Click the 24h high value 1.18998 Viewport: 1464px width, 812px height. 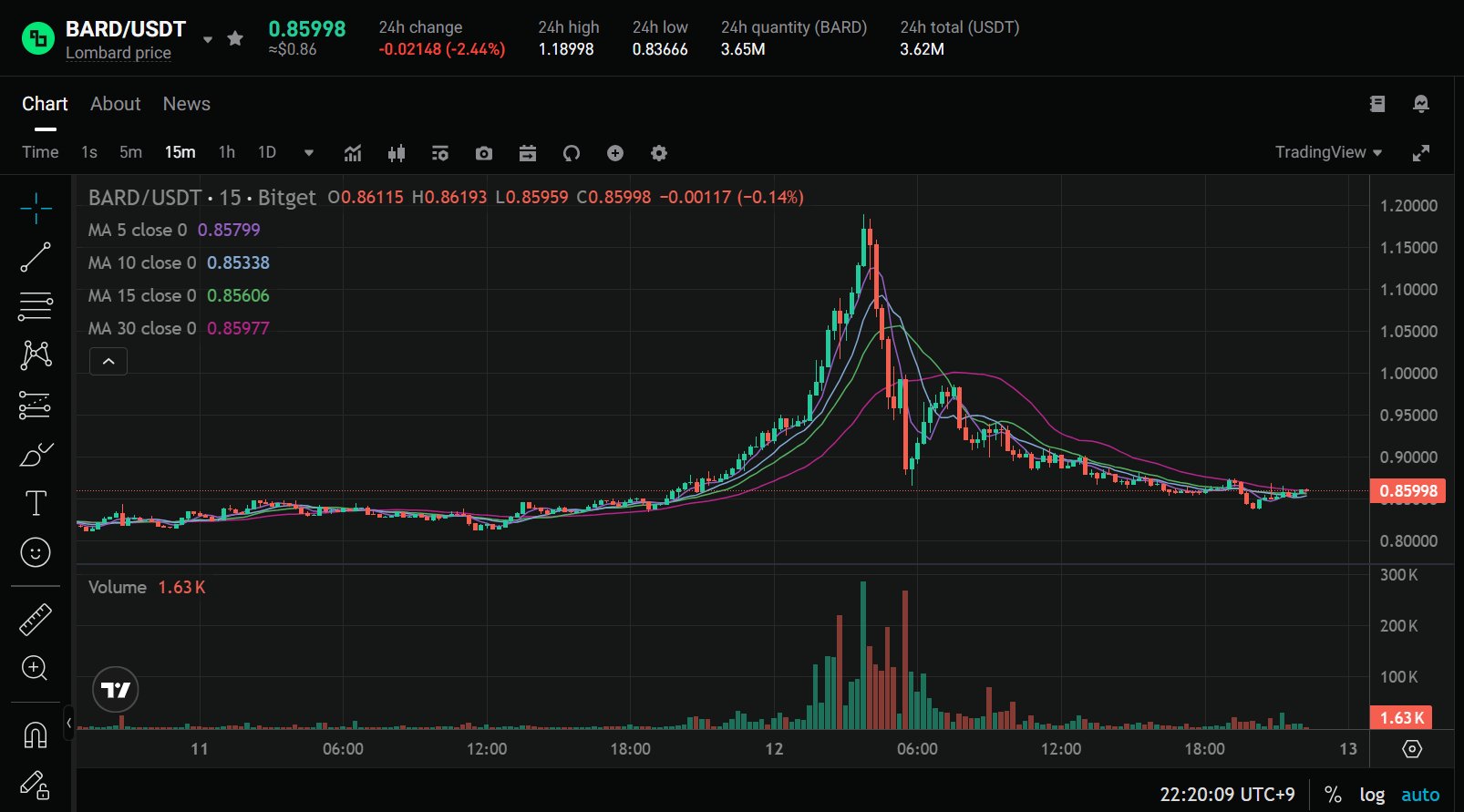[x=566, y=49]
